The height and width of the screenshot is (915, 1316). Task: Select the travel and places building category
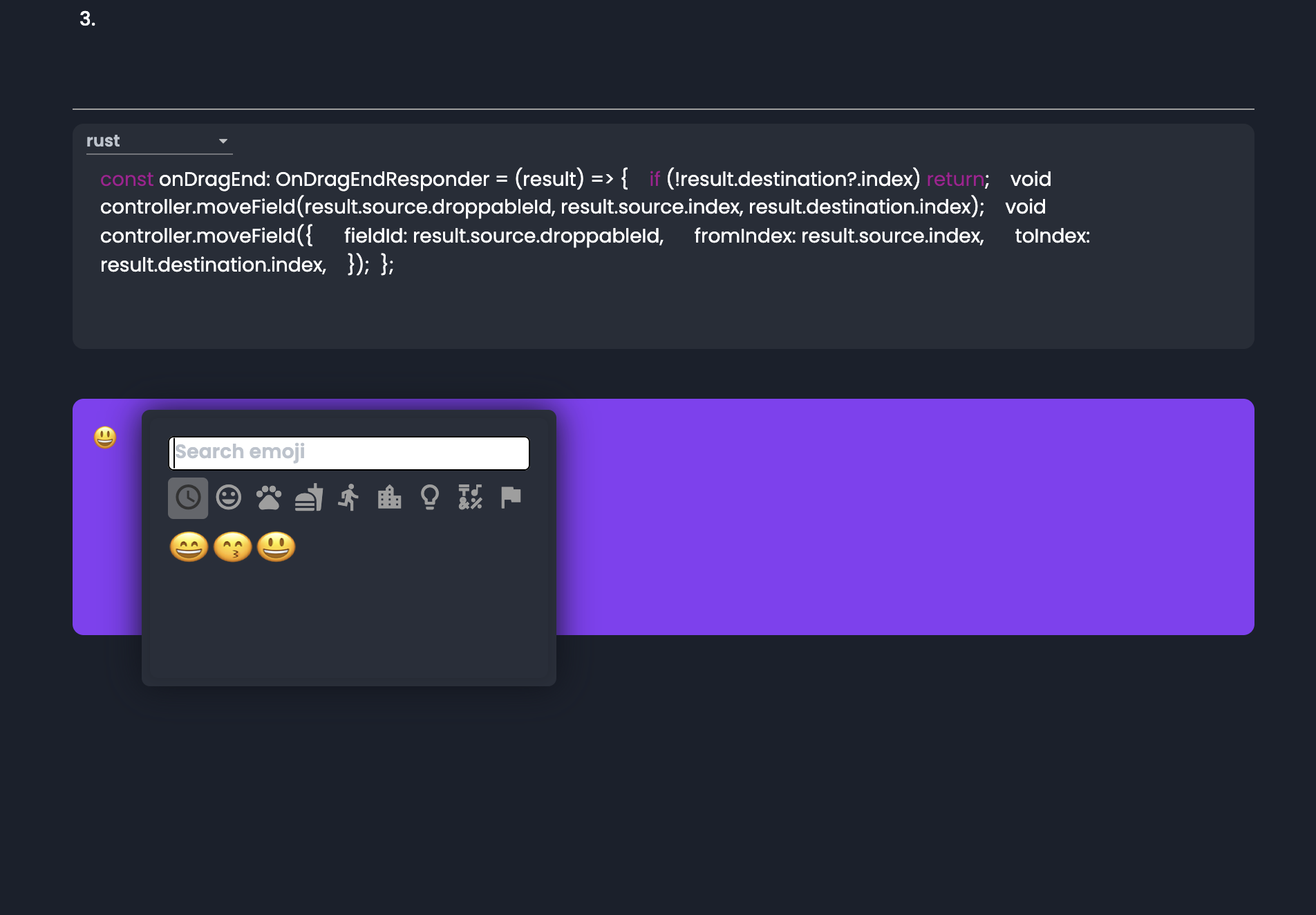[389, 498]
